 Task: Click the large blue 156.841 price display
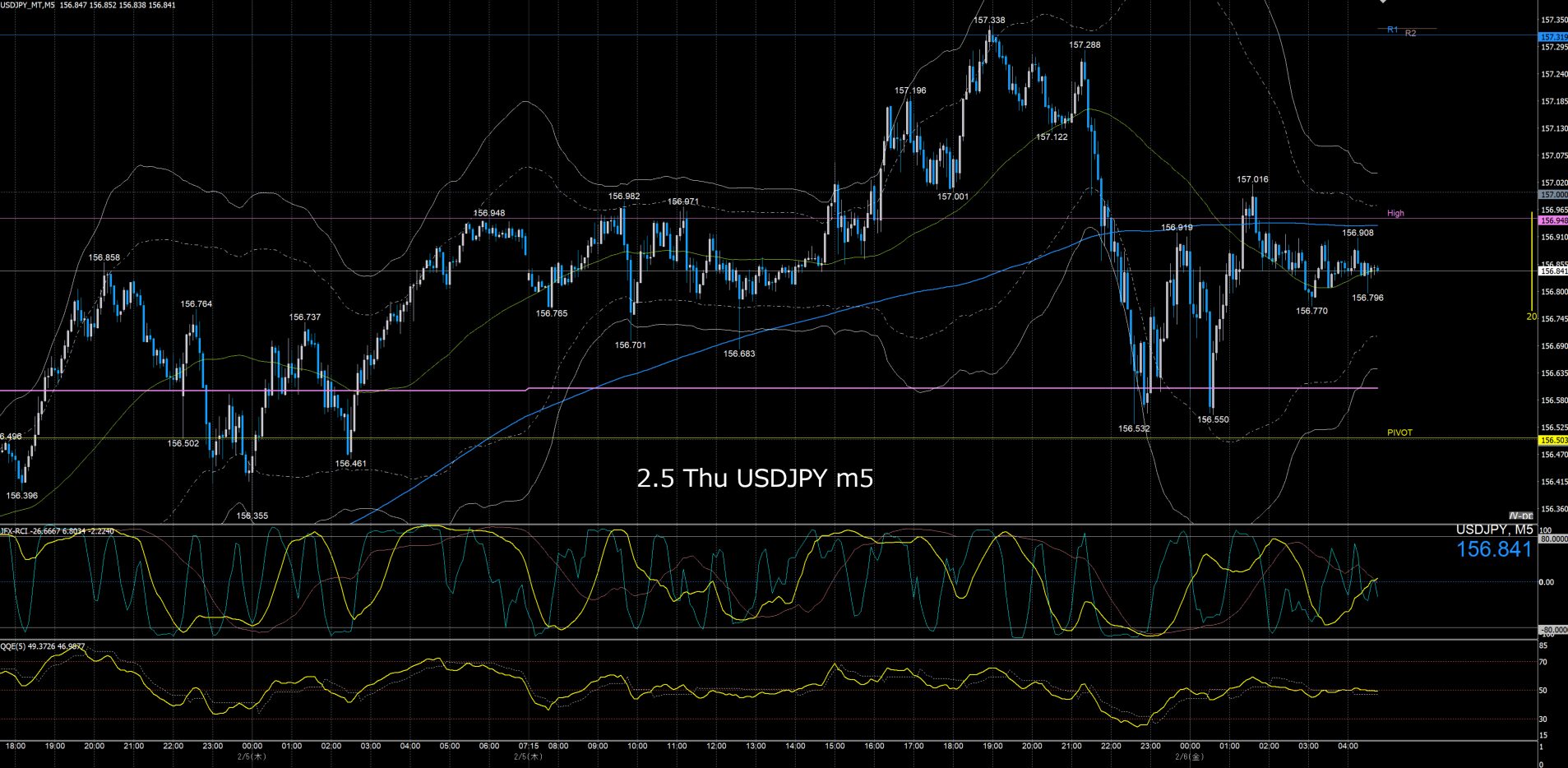click(1494, 550)
